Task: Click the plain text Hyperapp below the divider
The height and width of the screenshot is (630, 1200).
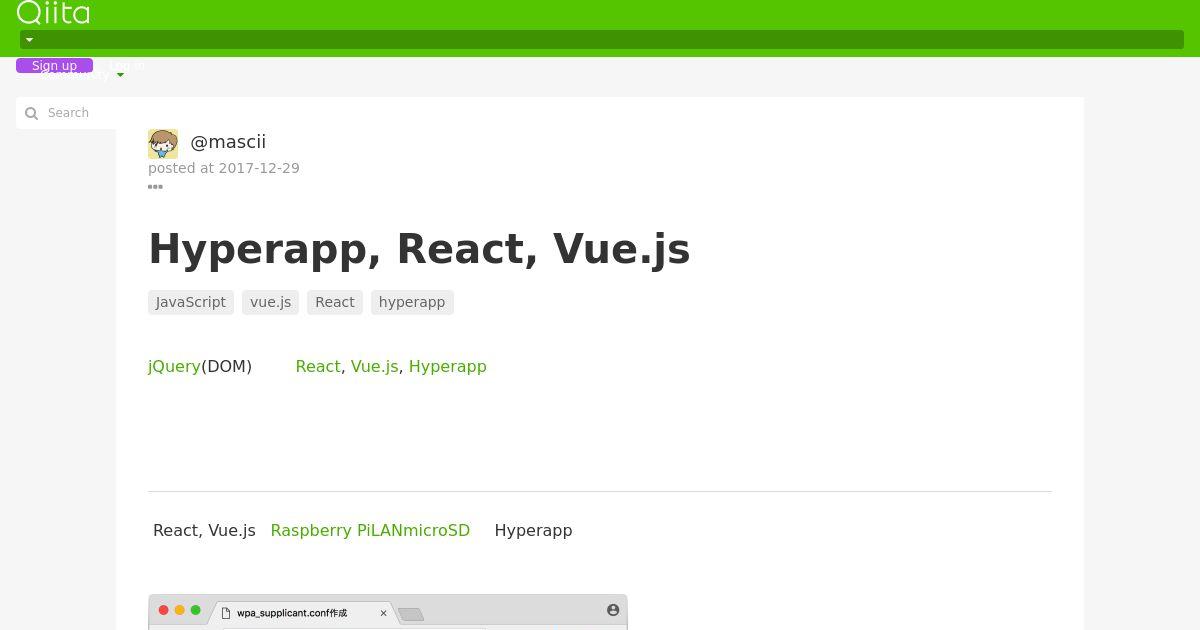Action: tap(533, 530)
